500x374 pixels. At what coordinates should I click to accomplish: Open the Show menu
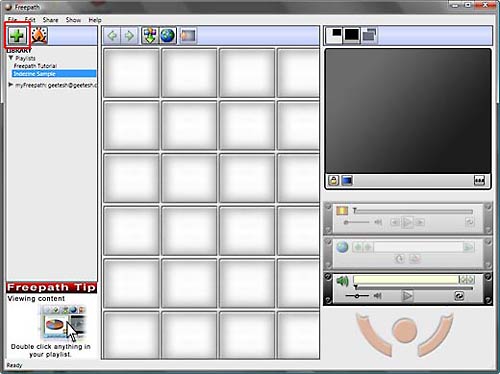coord(73,20)
